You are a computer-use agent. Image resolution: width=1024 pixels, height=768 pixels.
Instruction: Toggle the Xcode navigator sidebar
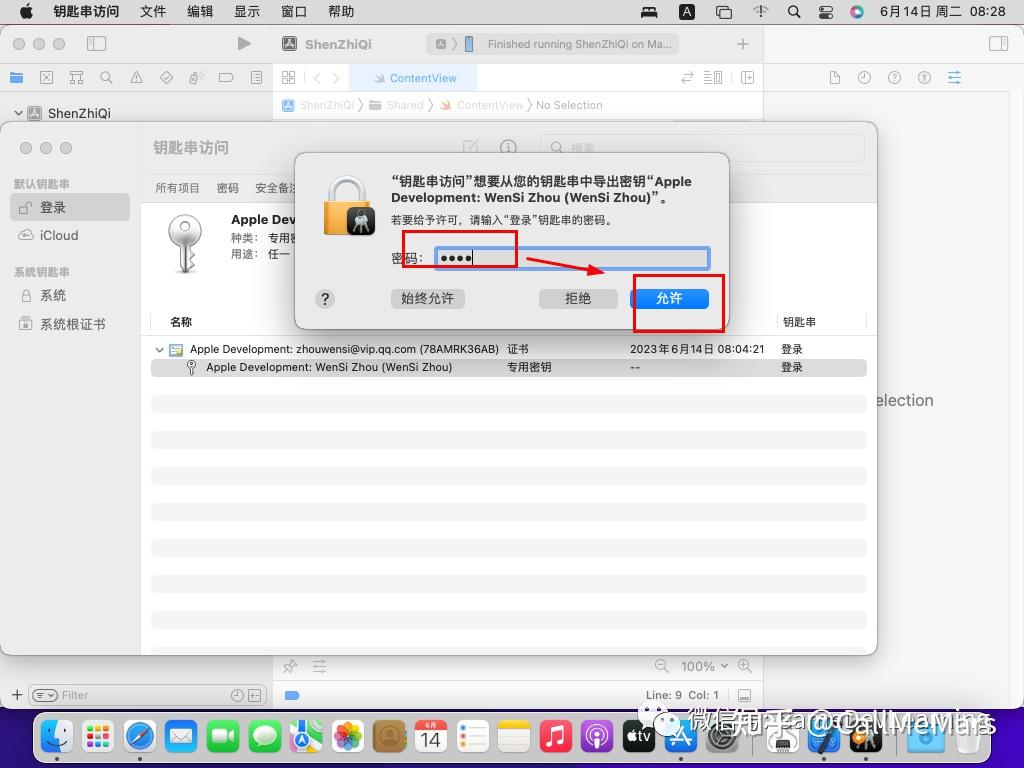tap(96, 44)
